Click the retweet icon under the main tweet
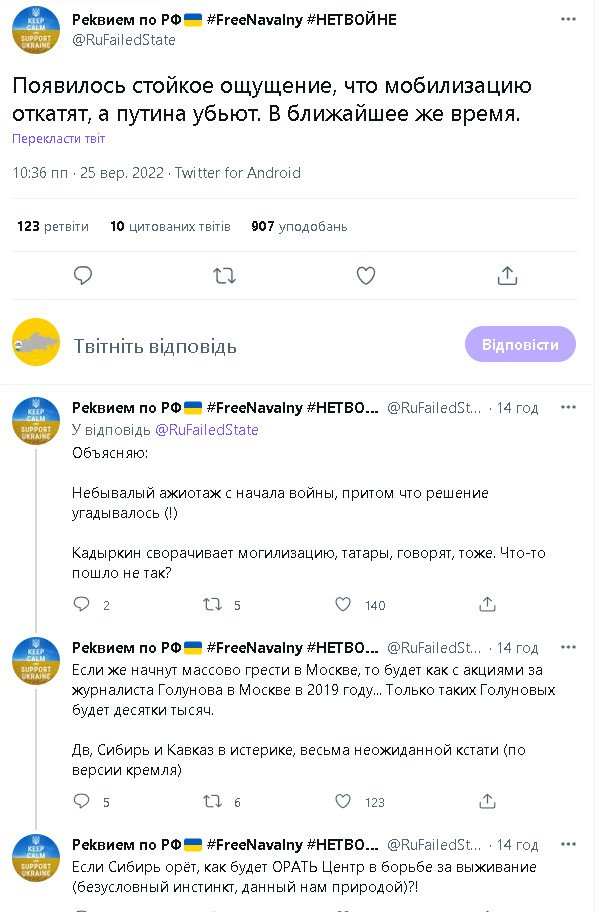This screenshot has height=912, width=604. tap(225, 275)
